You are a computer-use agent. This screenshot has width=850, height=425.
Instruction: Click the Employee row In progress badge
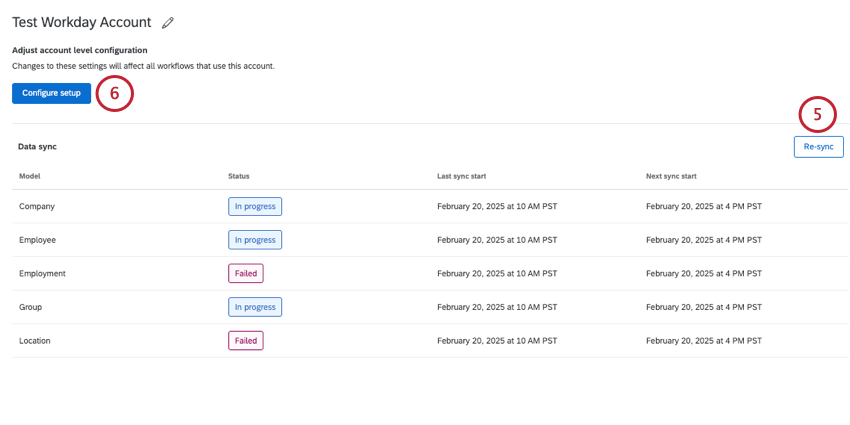(x=255, y=240)
